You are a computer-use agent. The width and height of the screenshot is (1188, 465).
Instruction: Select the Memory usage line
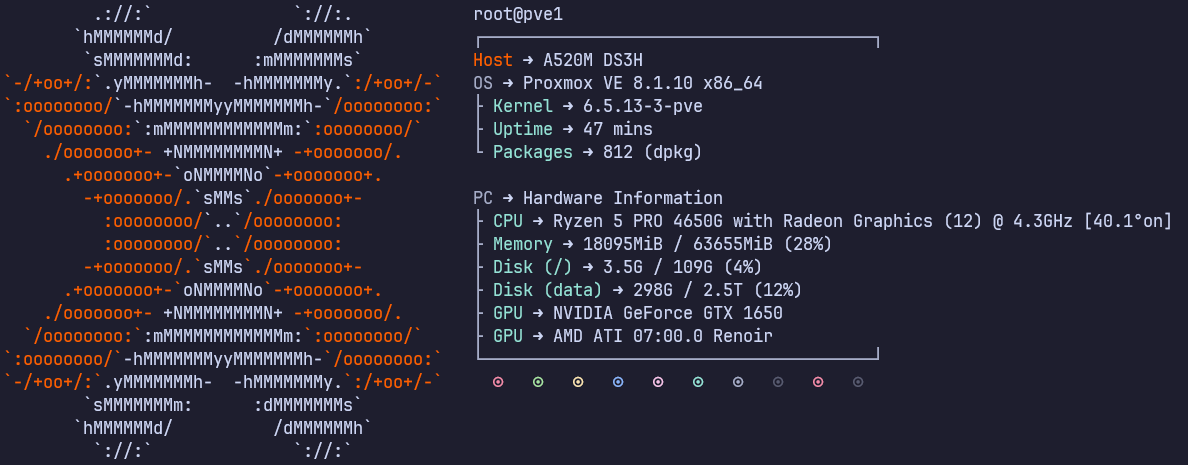pos(662,244)
